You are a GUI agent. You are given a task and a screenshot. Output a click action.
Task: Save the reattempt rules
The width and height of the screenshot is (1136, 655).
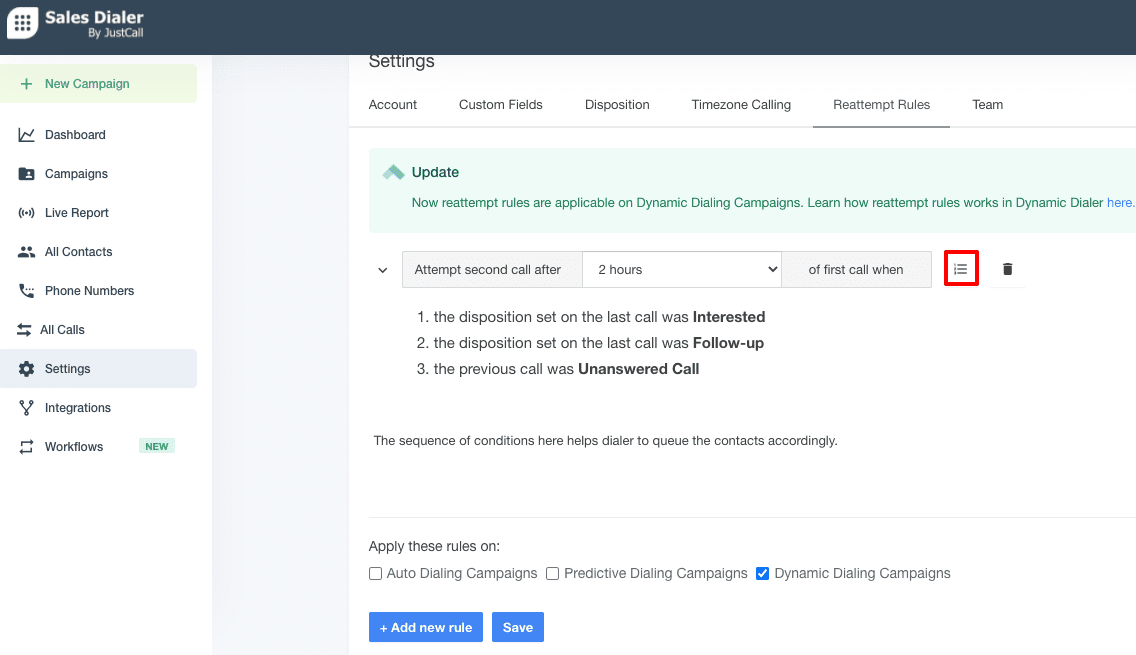click(x=517, y=627)
